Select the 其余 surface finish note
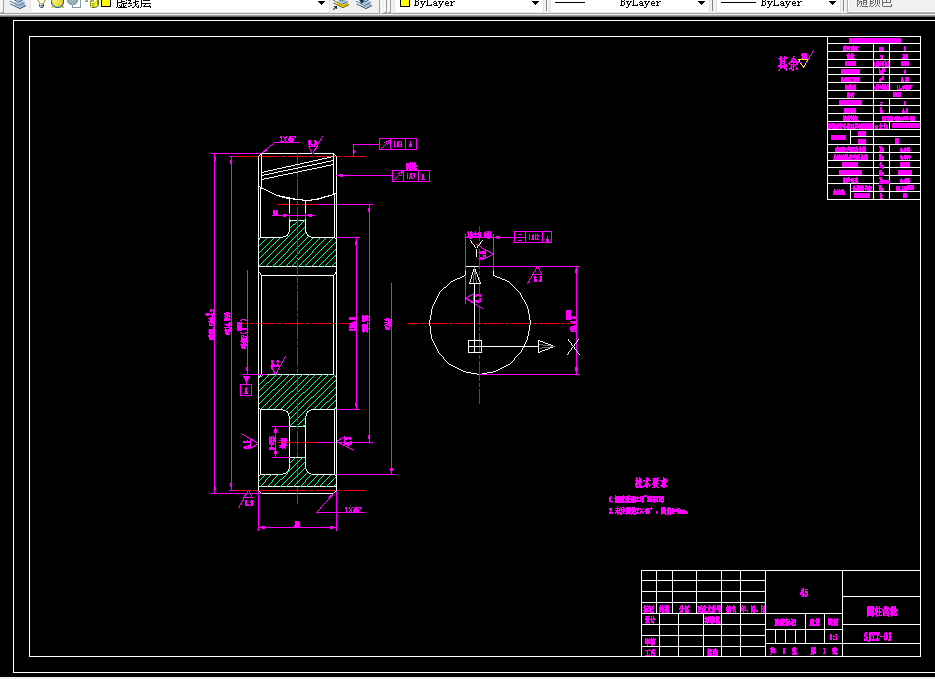The width and height of the screenshot is (935, 679). point(794,61)
